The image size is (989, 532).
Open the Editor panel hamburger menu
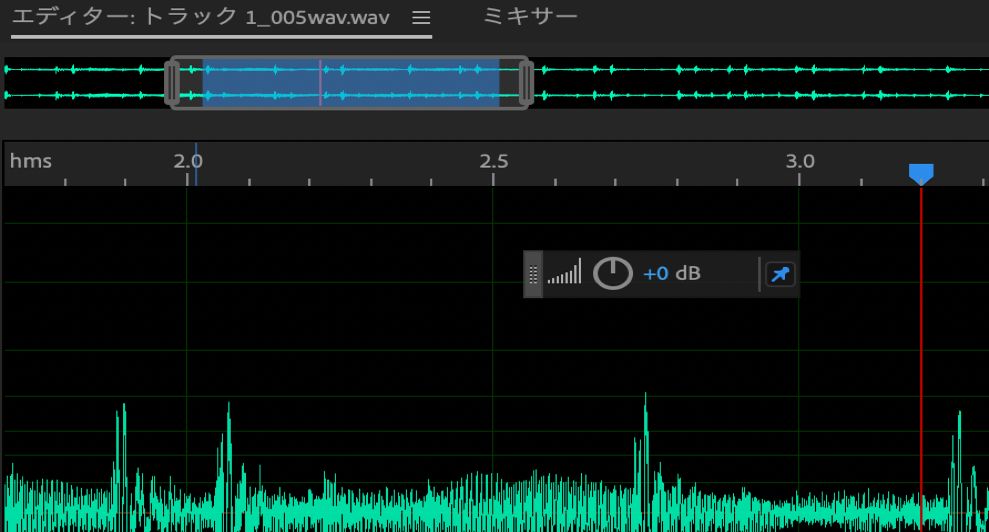pos(421,18)
